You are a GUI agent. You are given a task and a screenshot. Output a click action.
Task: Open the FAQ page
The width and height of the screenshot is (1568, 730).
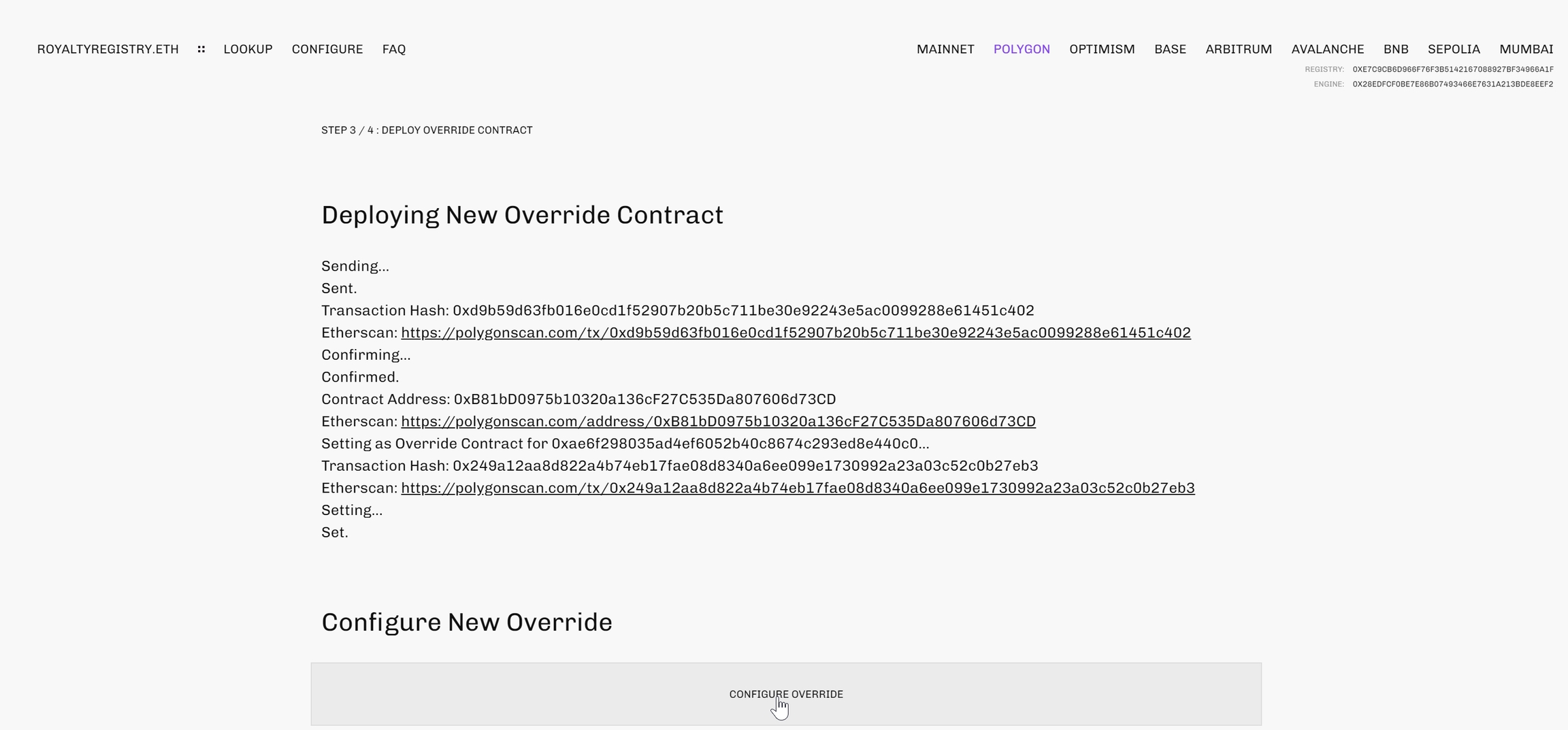click(393, 48)
